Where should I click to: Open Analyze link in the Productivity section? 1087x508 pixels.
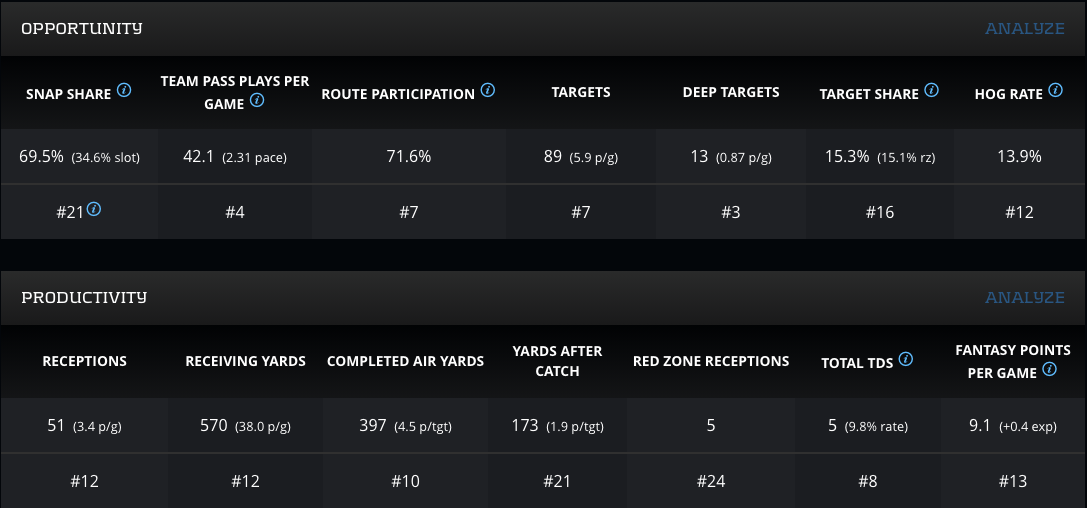[x=1024, y=297]
